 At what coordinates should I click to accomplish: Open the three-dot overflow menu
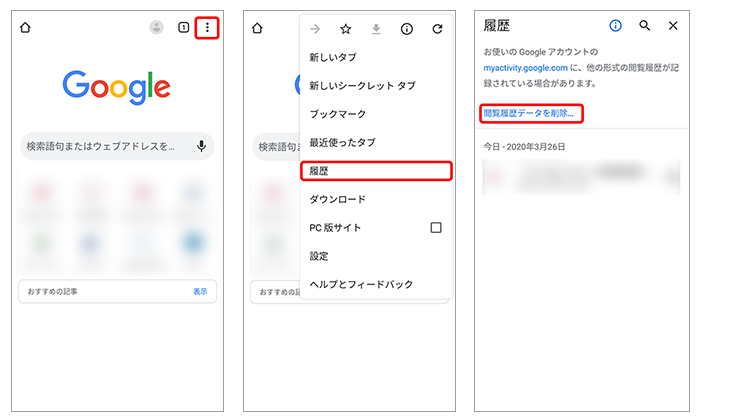point(207,27)
